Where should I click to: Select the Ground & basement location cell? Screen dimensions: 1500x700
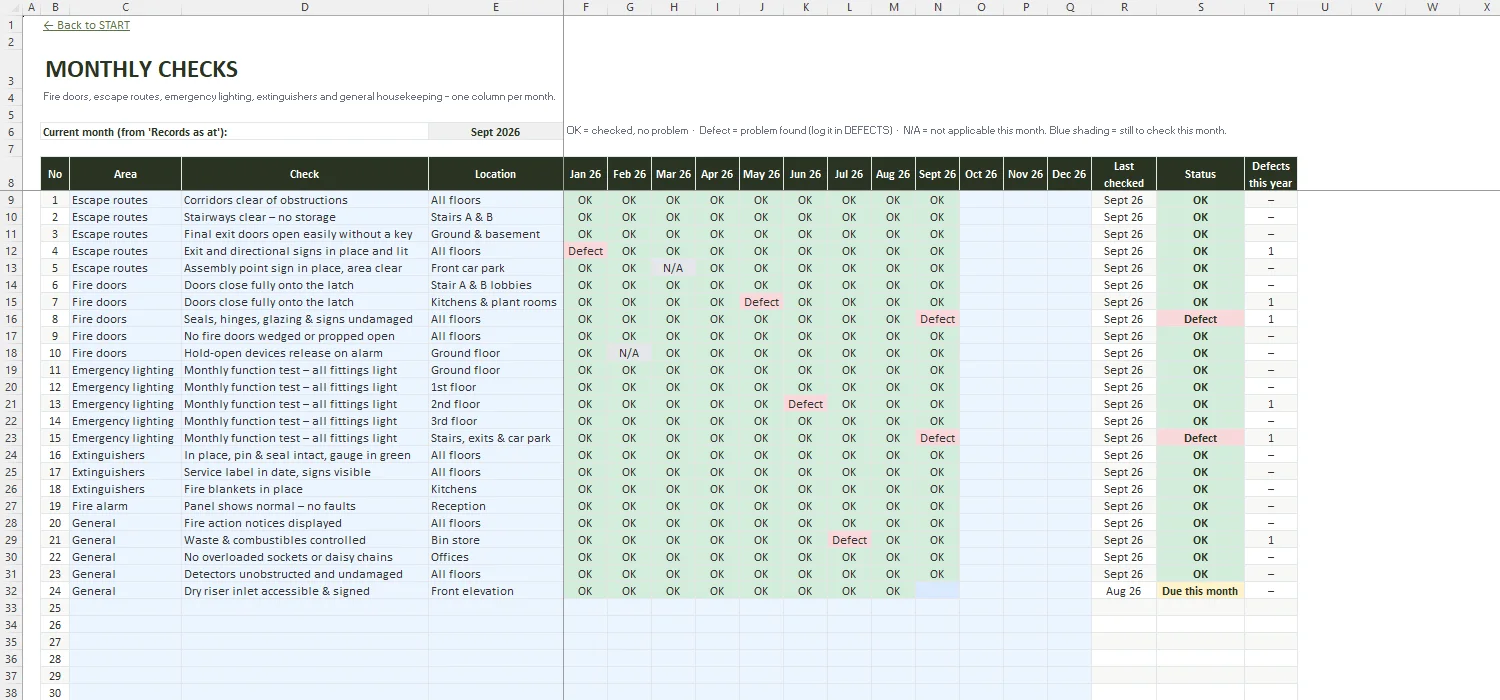coord(496,234)
